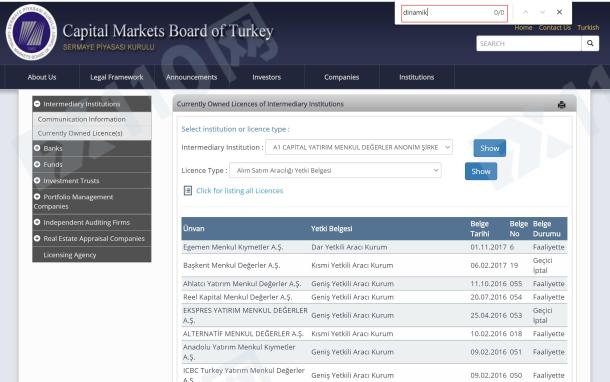Click the document icon beside listing all Licences
This screenshot has height=382, width=610.
(x=188, y=191)
